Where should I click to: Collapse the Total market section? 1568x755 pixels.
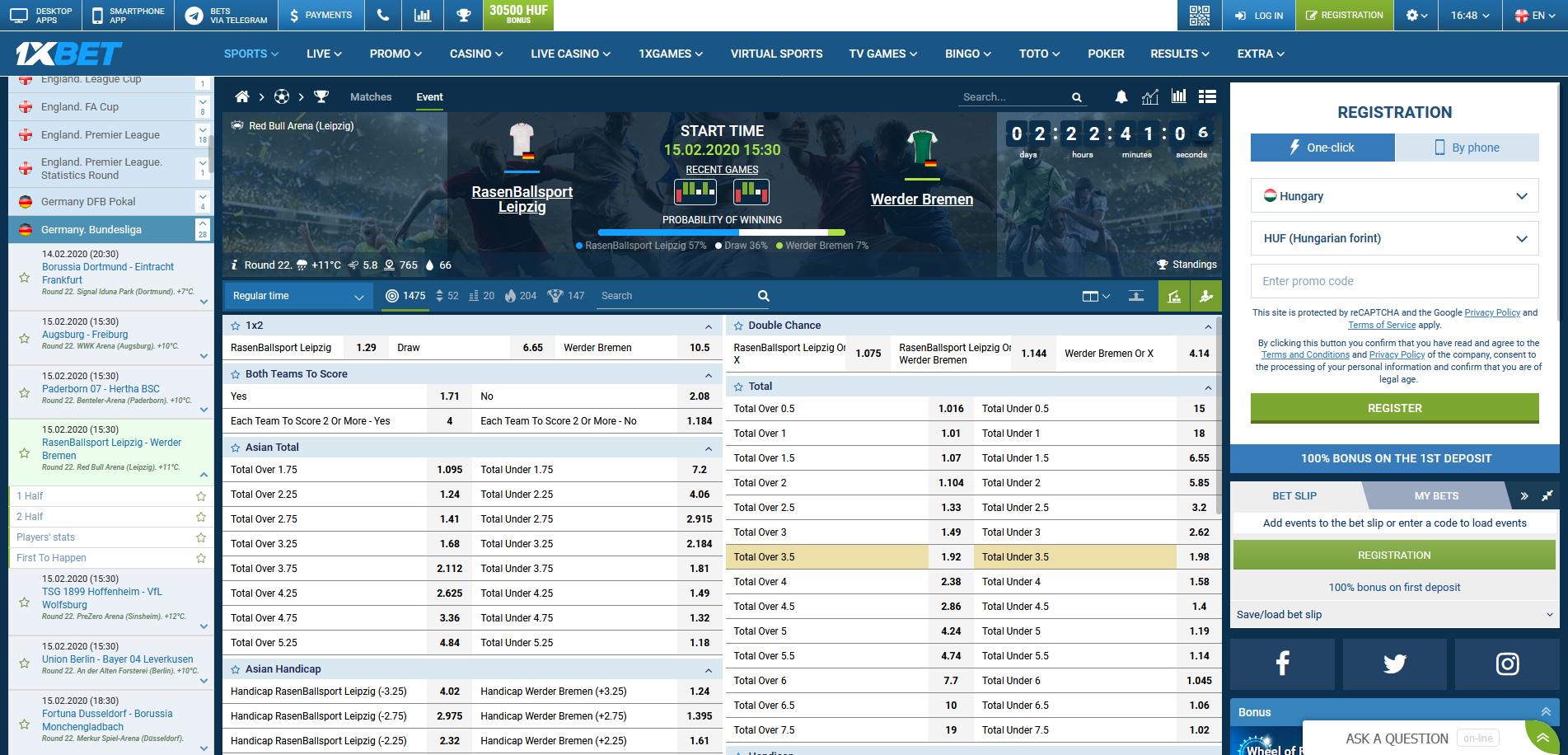(1208, 387)
